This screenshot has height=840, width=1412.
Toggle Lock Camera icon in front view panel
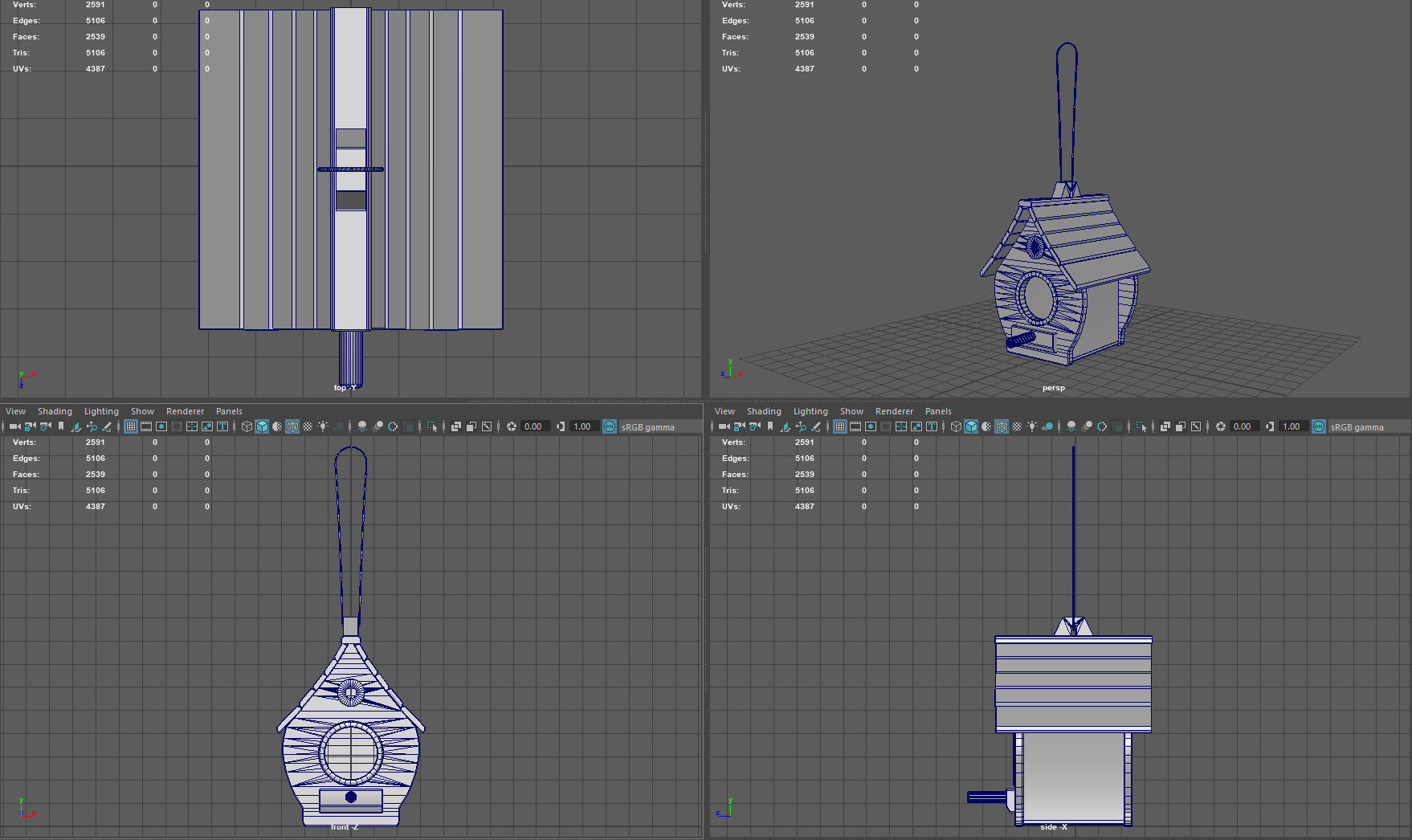[30, 426]
